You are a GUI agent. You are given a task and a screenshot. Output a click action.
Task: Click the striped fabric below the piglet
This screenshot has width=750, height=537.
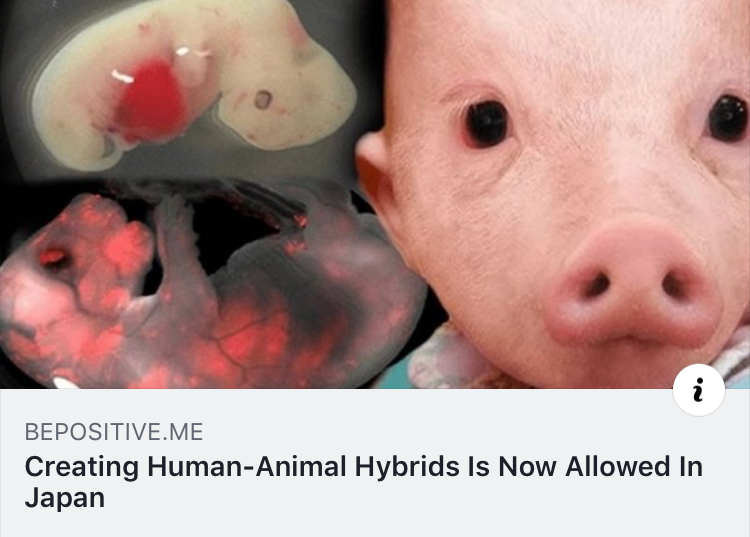pyautogui.click(x=734, y=356)
